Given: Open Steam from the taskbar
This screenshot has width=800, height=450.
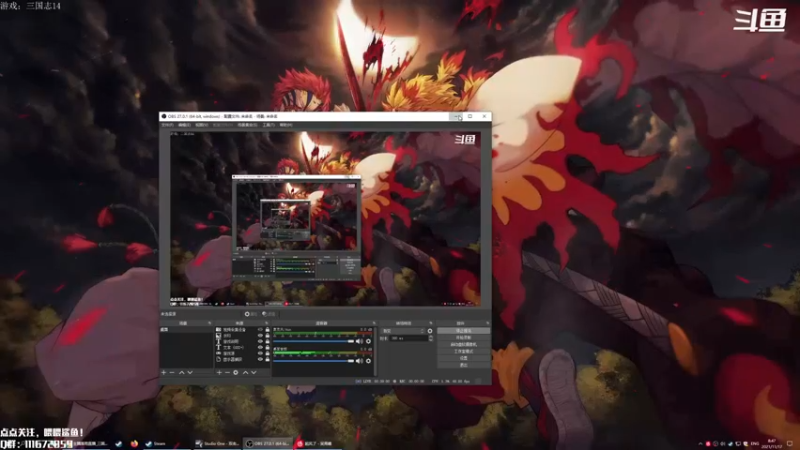Looking at the screenshot, I should [156, 443].
